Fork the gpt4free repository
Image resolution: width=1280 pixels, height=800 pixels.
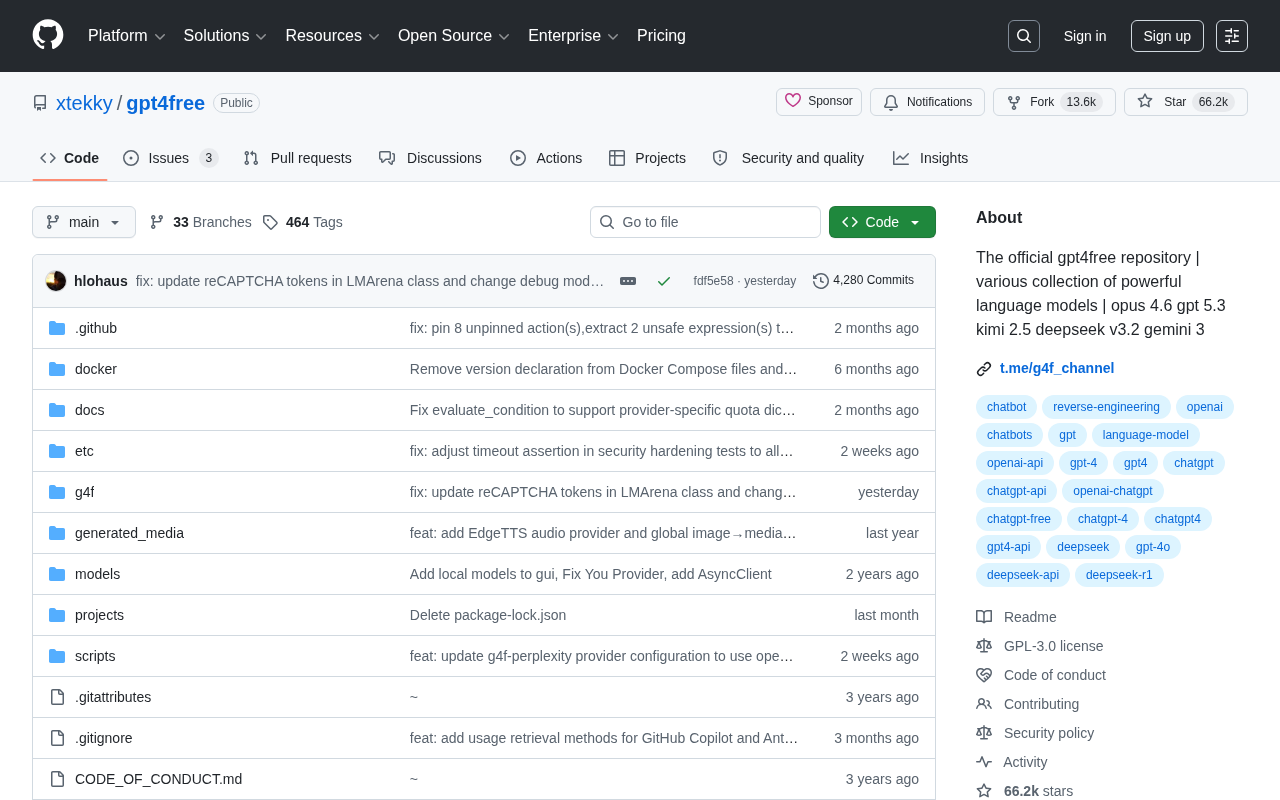1054,102
